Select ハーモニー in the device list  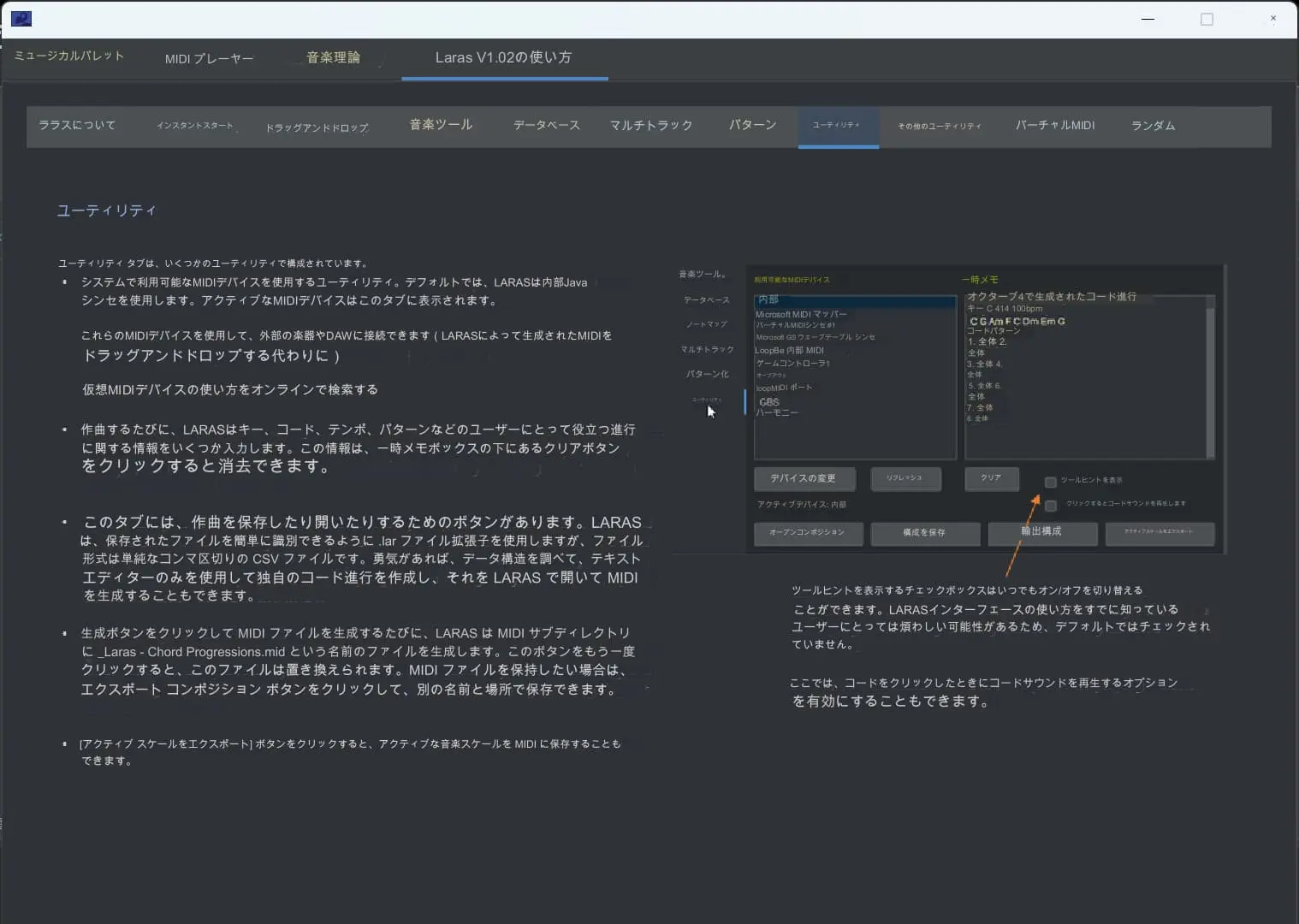pyautogui.click(x=777, y=413)
